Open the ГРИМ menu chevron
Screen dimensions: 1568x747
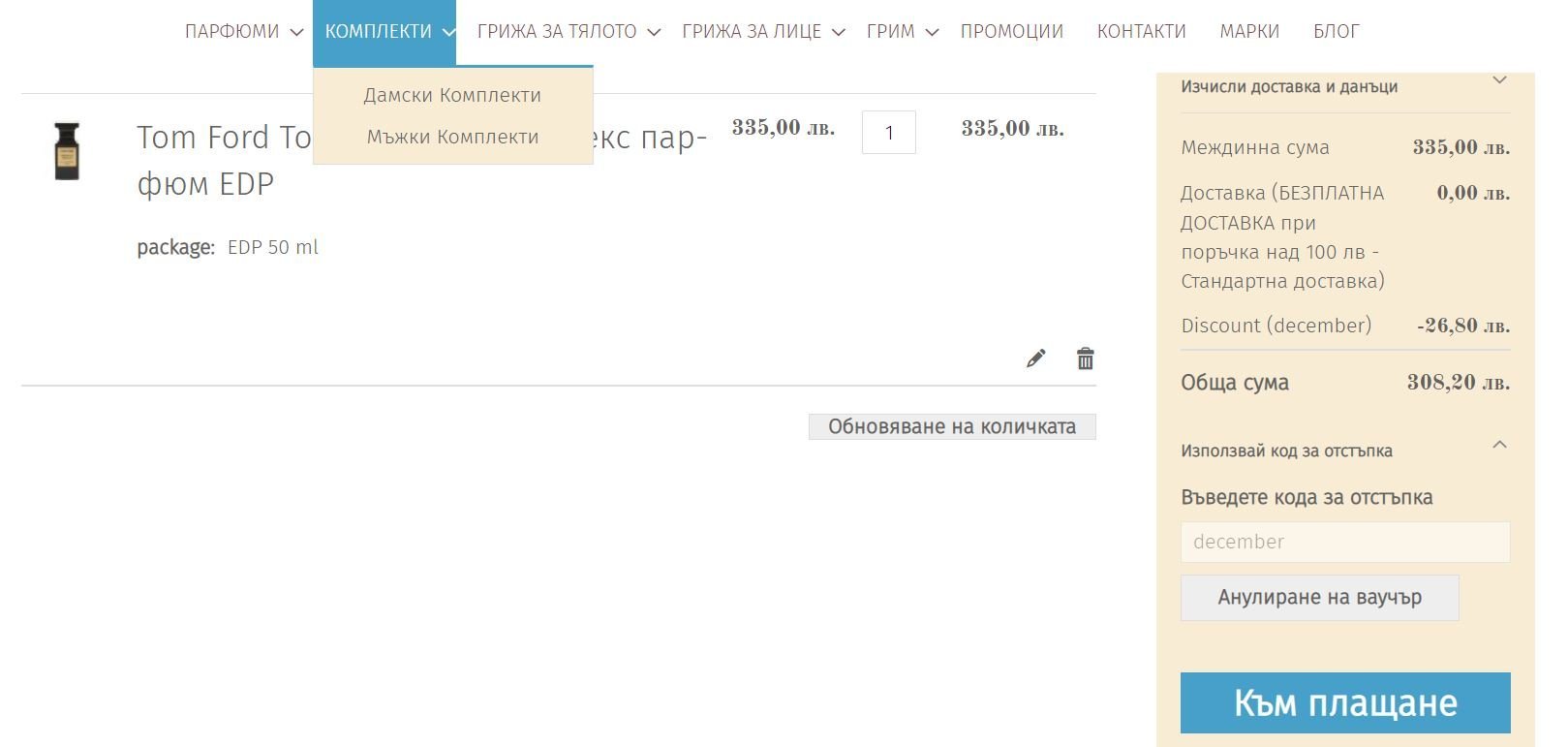[x=932, y=32]
